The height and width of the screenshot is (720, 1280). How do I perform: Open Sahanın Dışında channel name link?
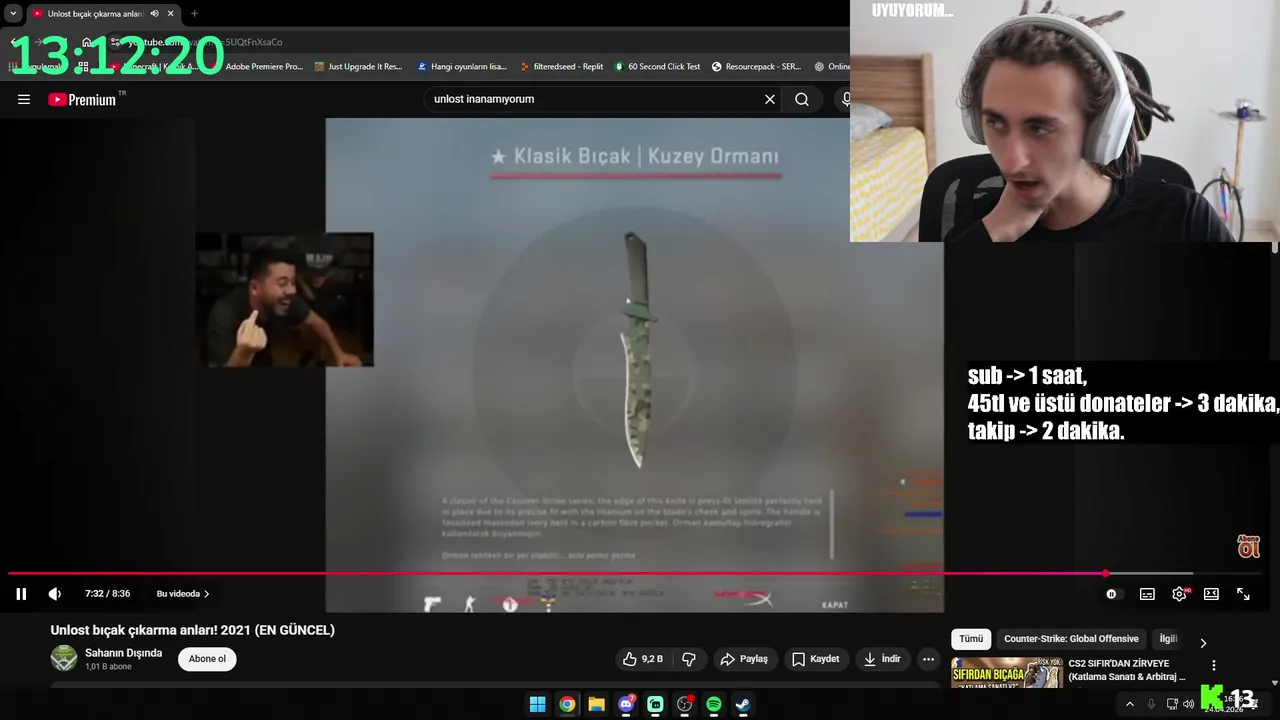123,653
